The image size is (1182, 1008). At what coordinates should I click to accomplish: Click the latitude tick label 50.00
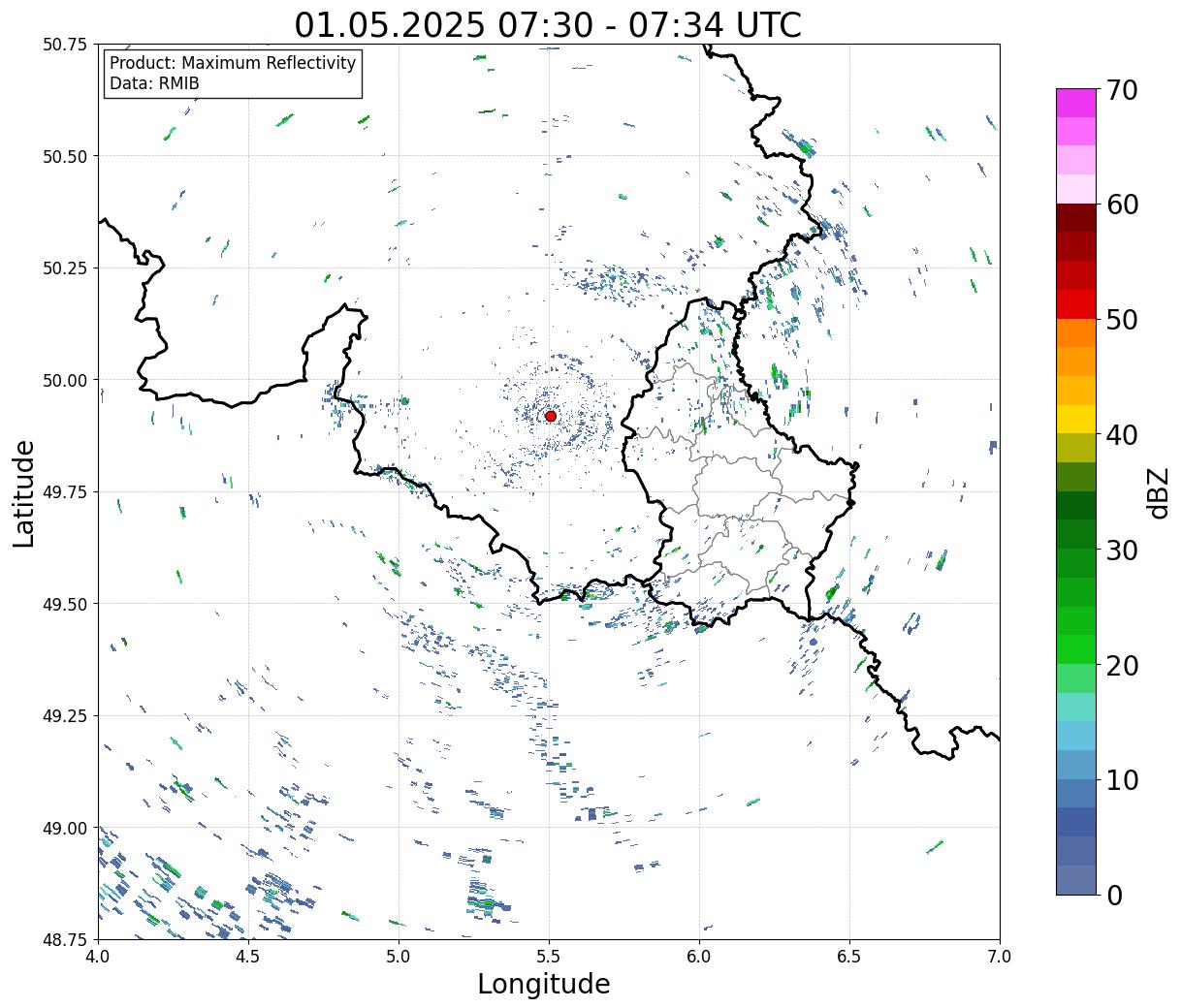(65, 380)
